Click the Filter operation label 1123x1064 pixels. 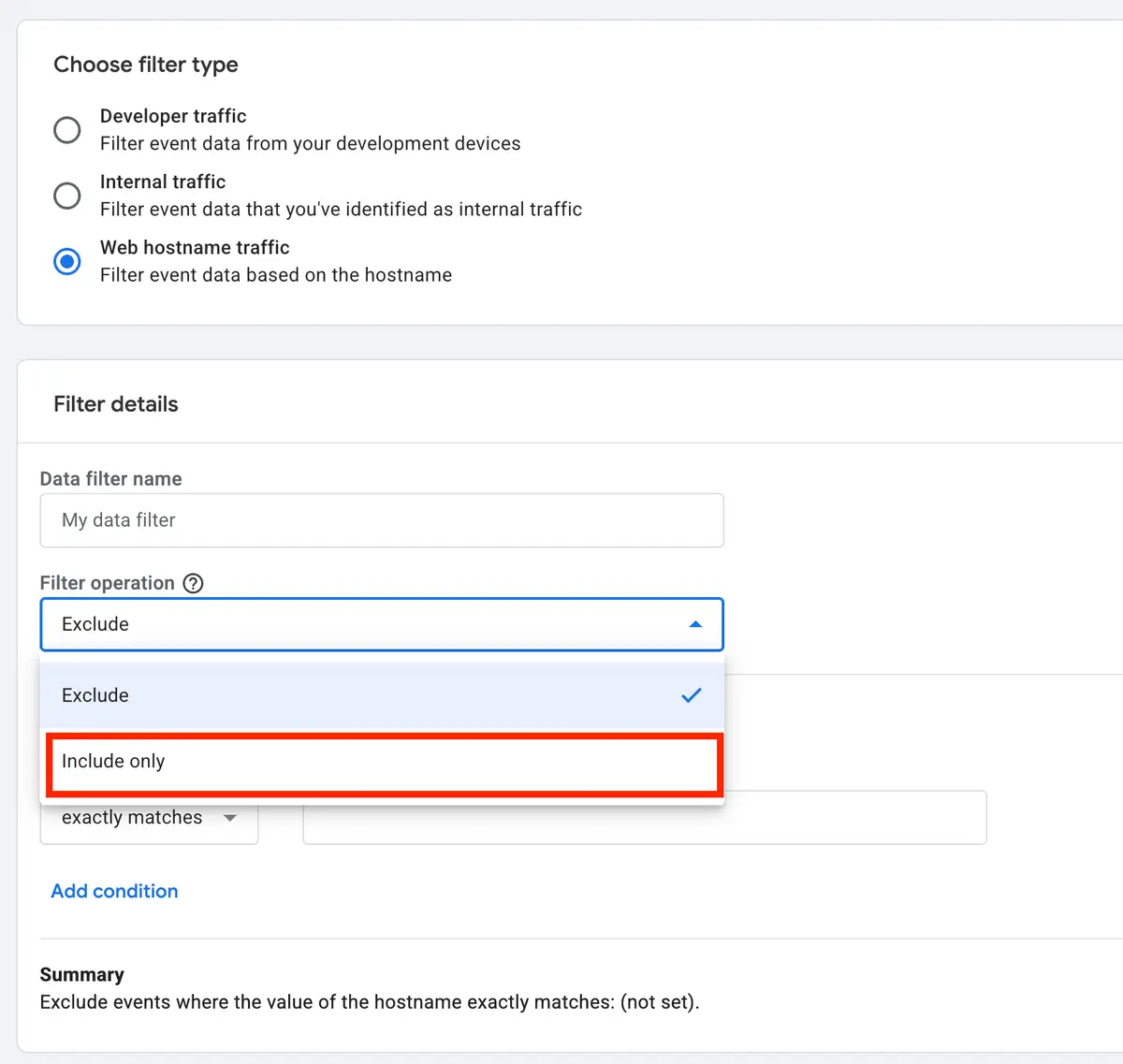(108, 583)
